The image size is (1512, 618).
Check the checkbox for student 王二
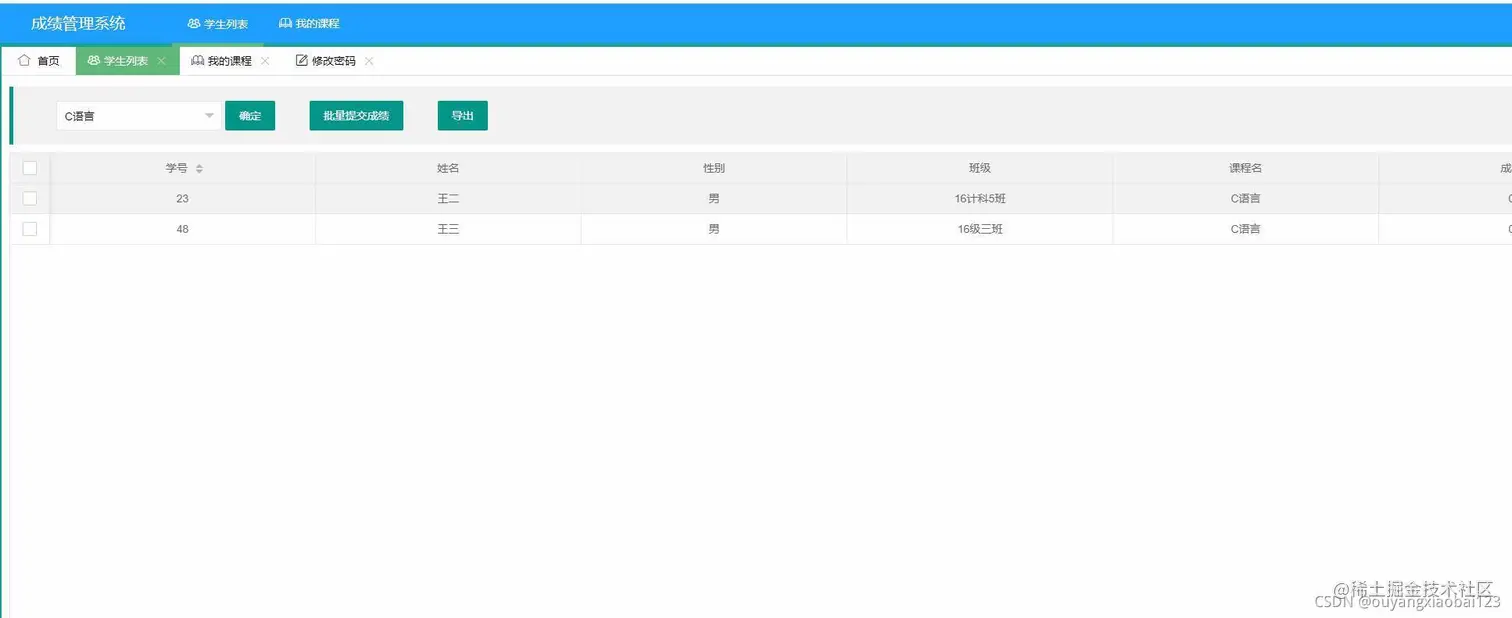tap(30, 198)
